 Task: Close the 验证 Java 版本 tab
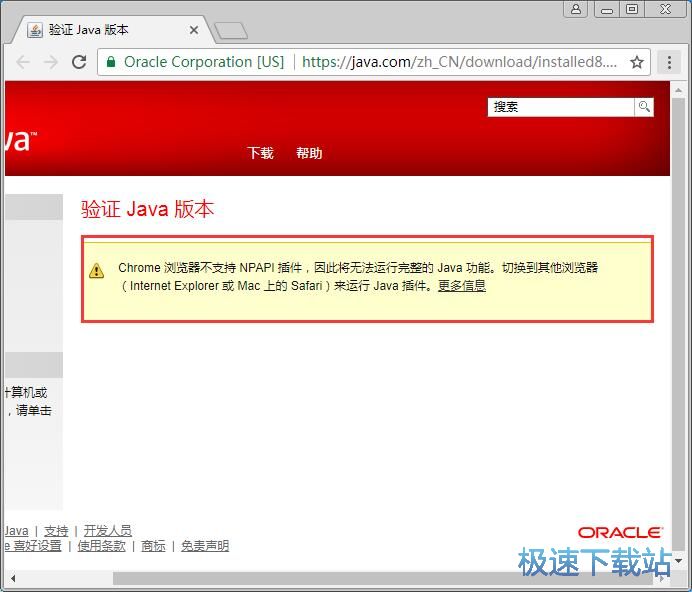click(x=194, y=30)
